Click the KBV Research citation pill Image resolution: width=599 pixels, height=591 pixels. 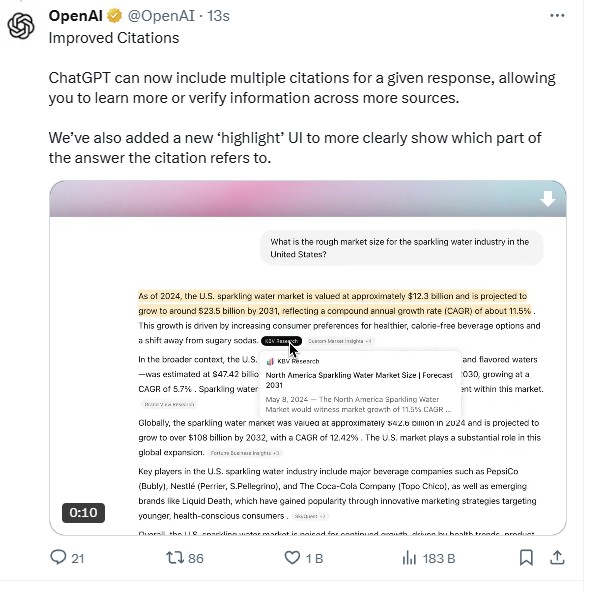tap(281, 341)
